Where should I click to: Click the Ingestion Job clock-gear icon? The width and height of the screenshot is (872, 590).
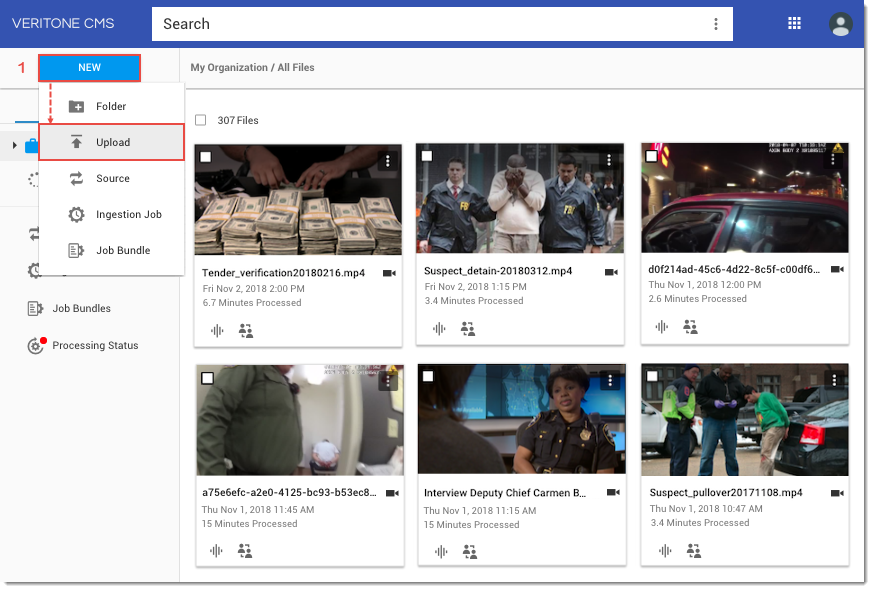click(x=76, y=215)
